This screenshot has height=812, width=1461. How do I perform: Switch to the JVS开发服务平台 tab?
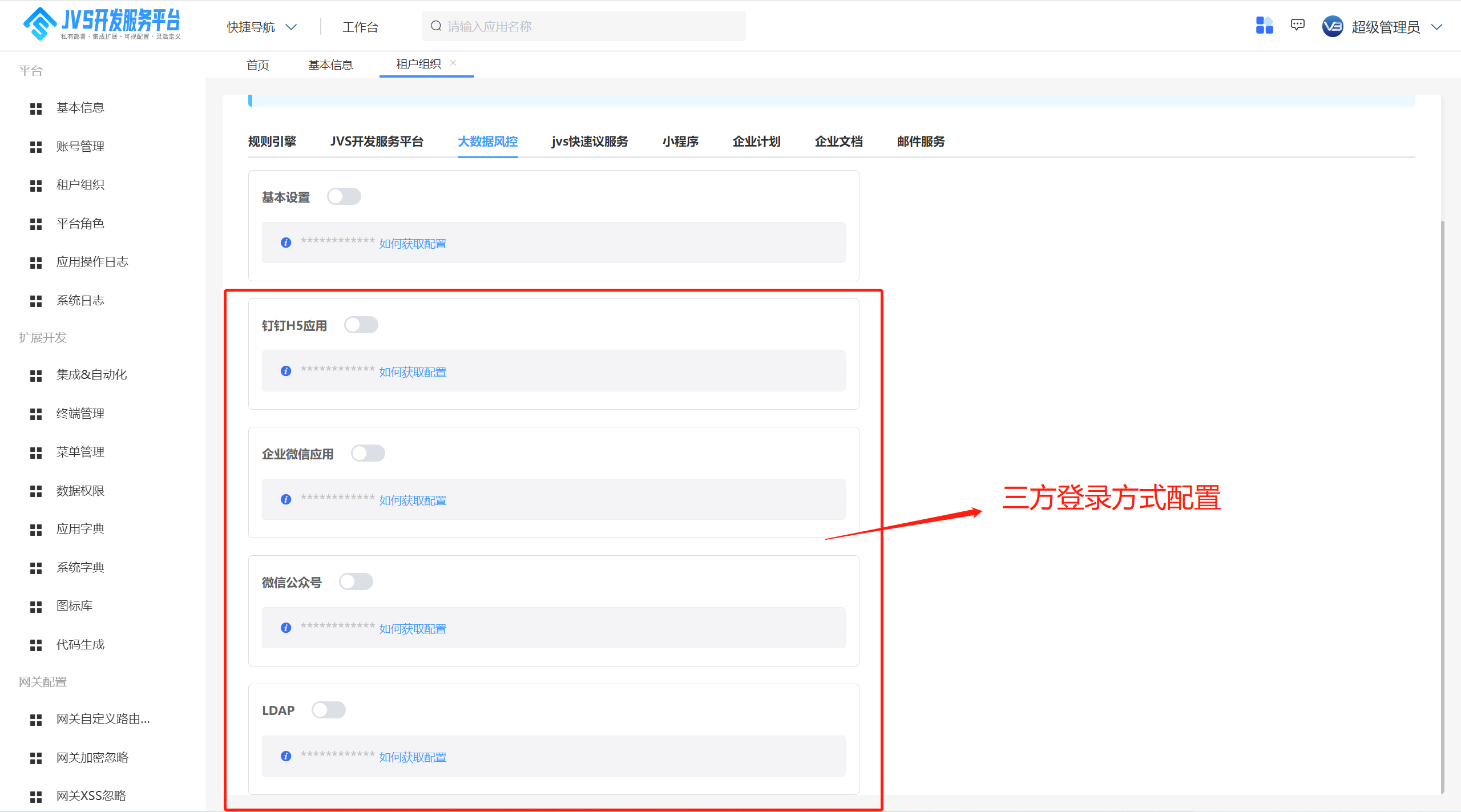click(x=377, y=142)
